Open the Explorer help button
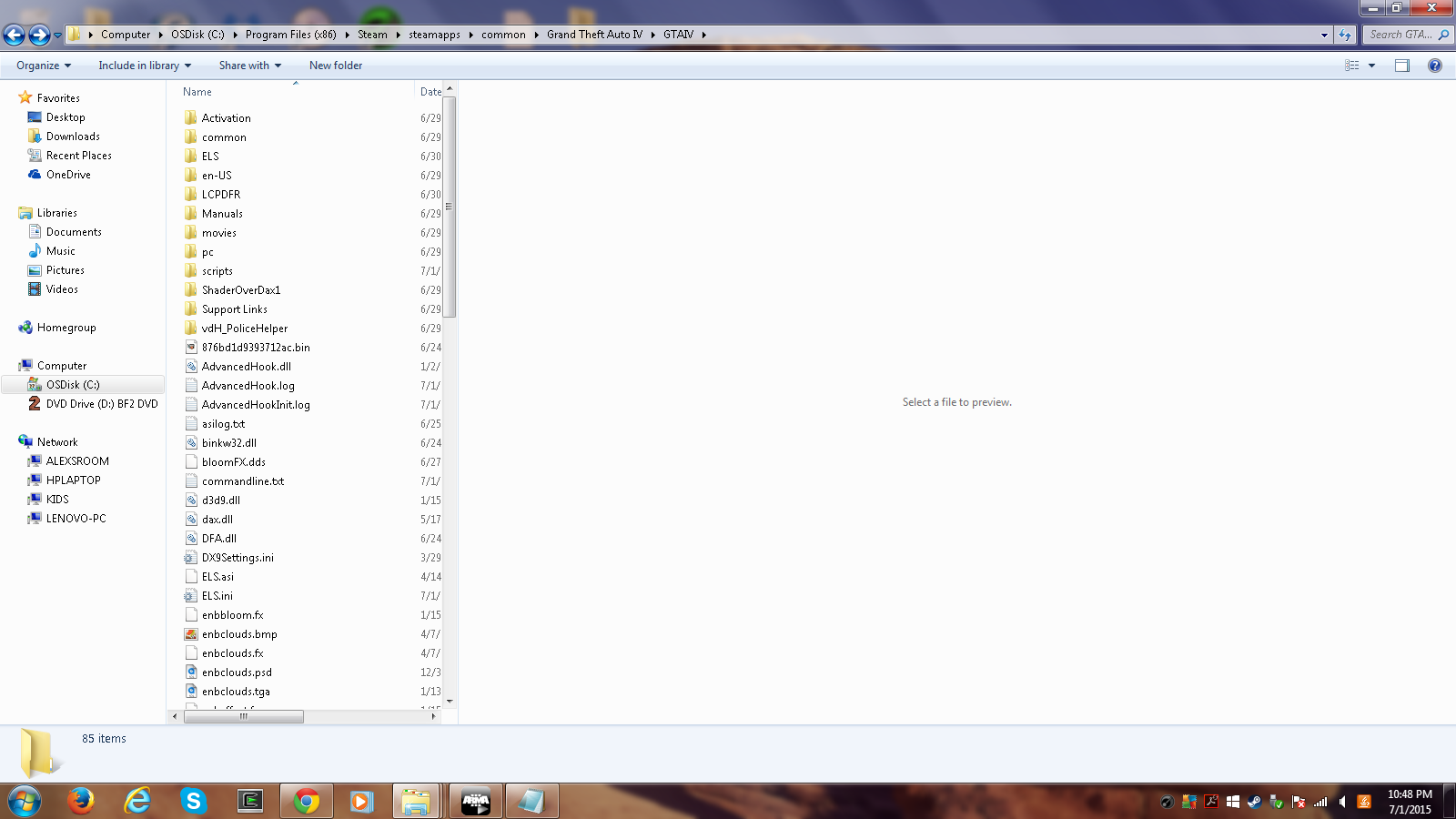 (1435, 66)
